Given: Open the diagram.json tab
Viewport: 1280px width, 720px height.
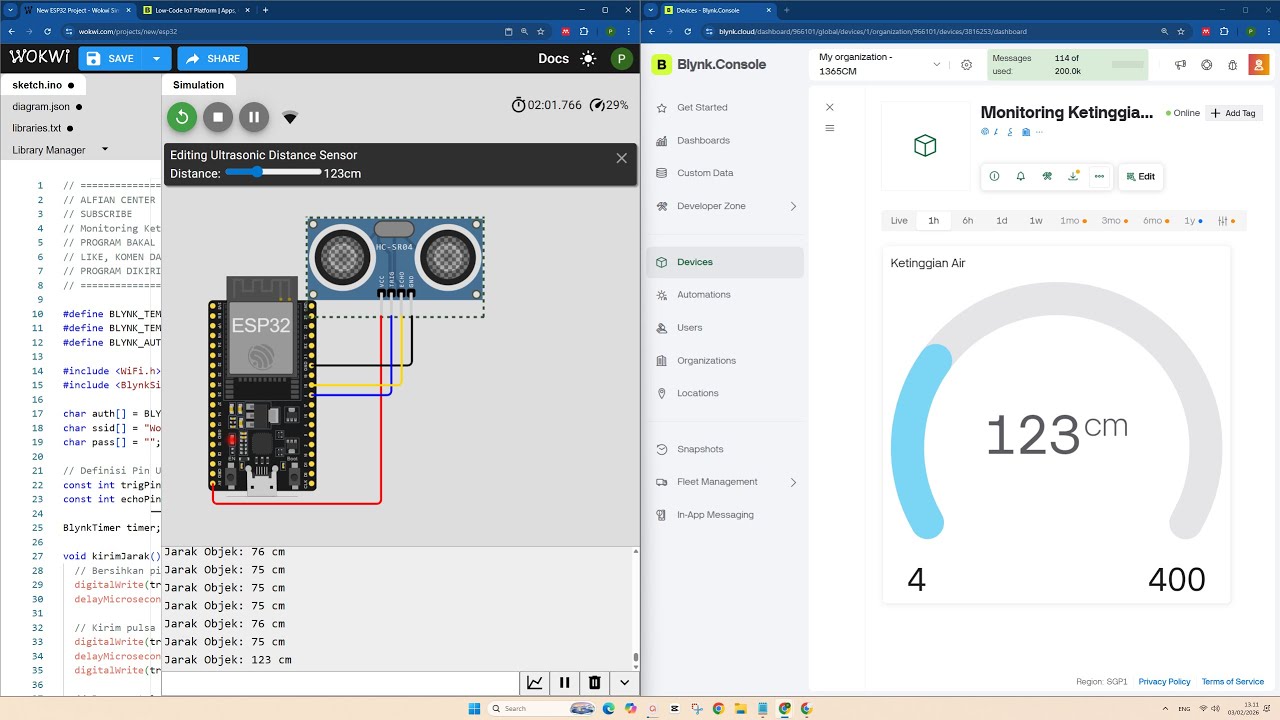Looking at the screenshot, I should (47, 107).
